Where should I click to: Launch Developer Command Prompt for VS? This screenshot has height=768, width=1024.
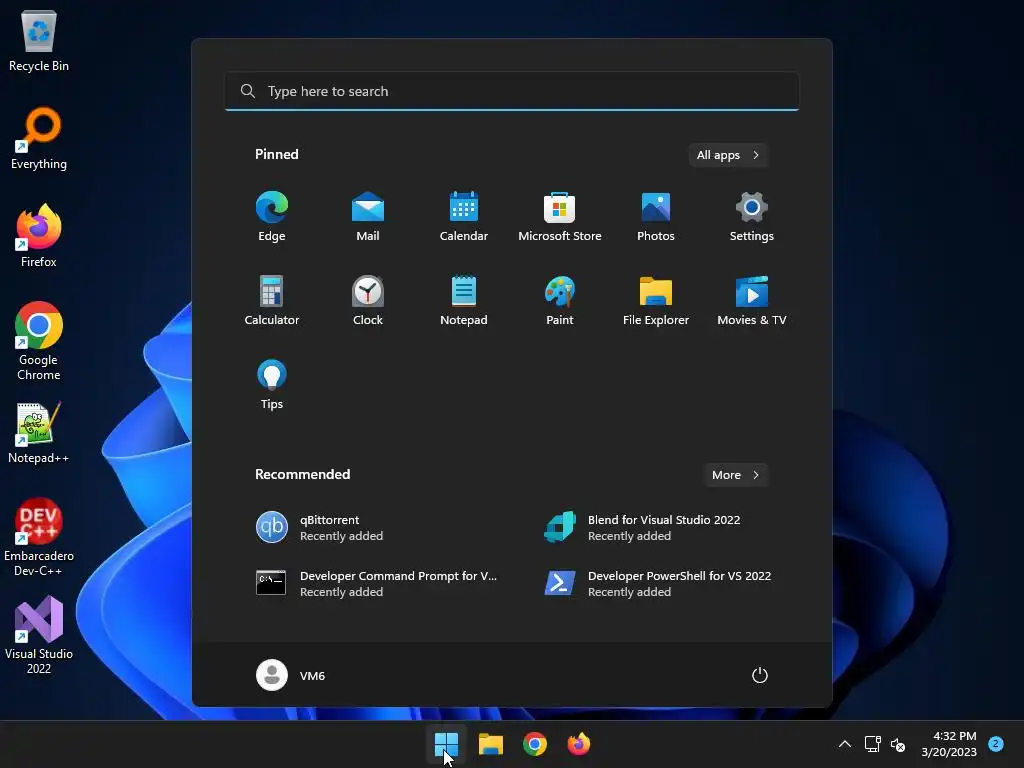[x=379, y=584]
